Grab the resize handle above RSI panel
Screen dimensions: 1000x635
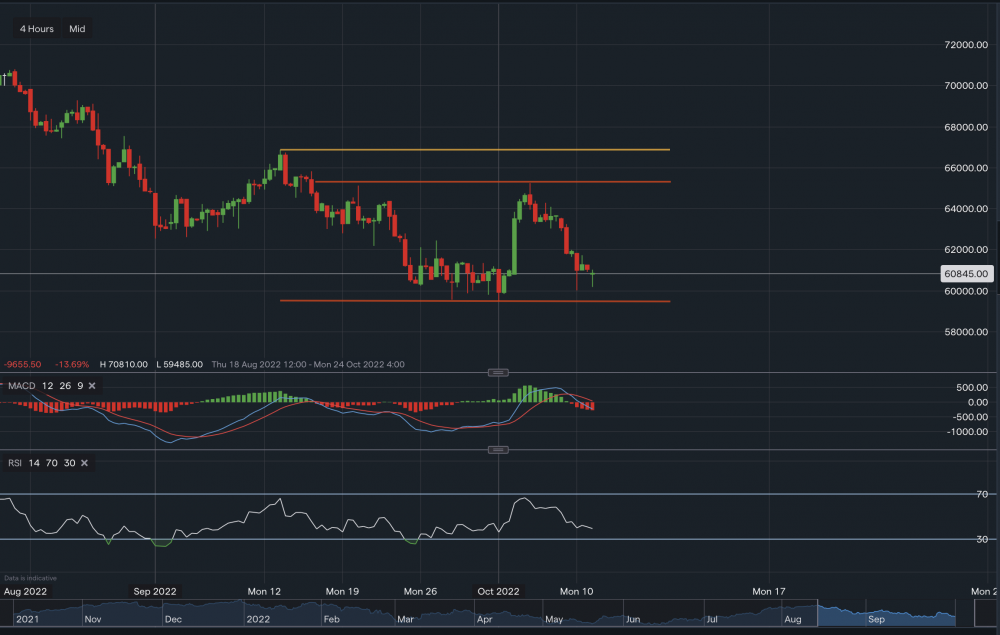(497, 450)
